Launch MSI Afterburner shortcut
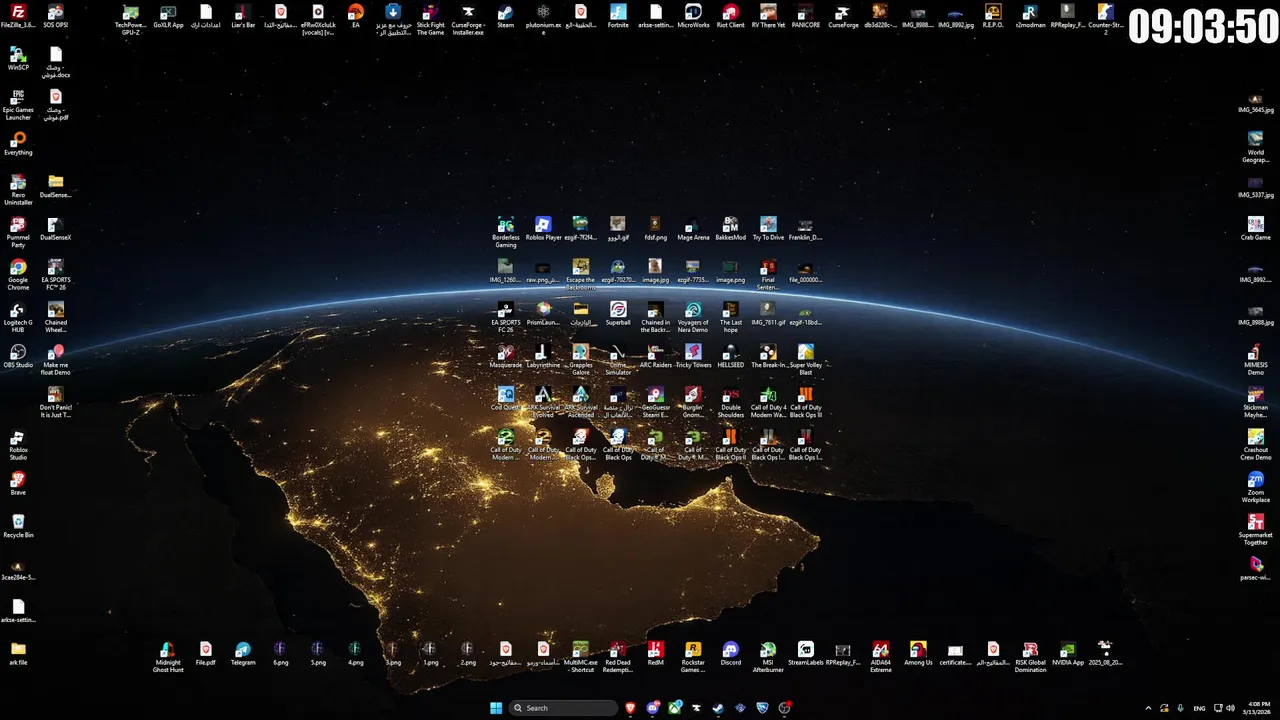The image size is (1280, 720). (768, 657)
